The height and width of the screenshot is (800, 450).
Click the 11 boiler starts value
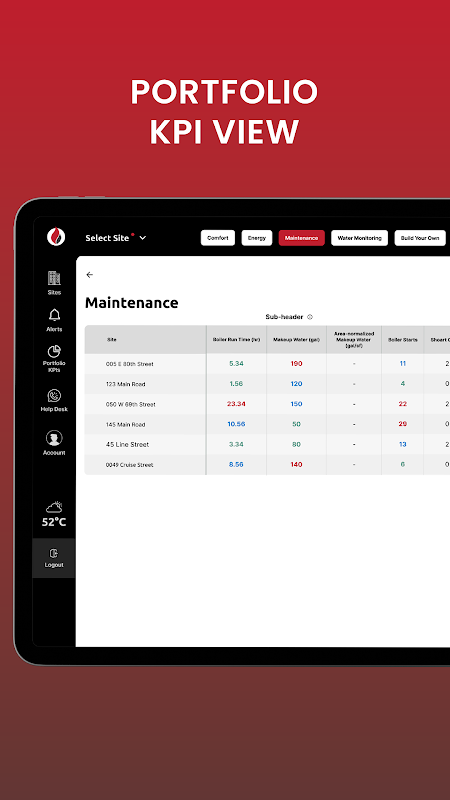[403, 364]
